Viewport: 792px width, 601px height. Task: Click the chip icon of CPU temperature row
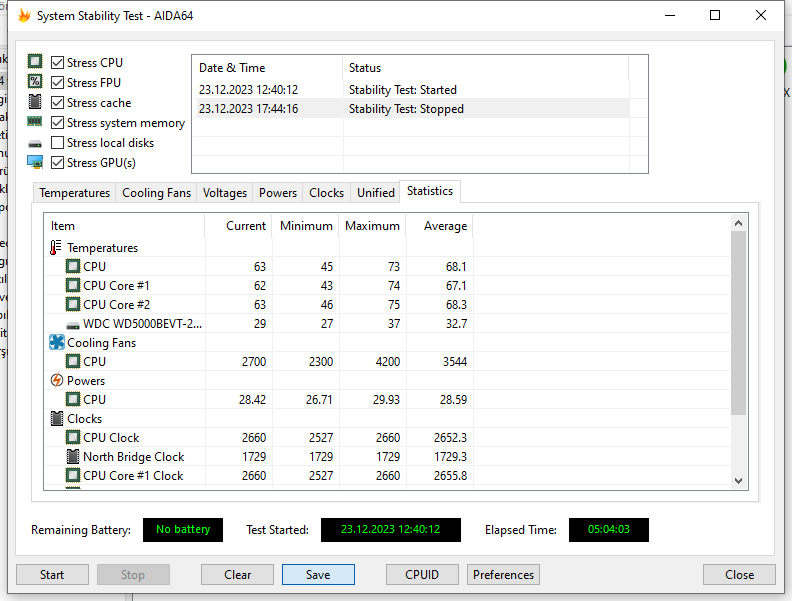click(x=73, y=266)
